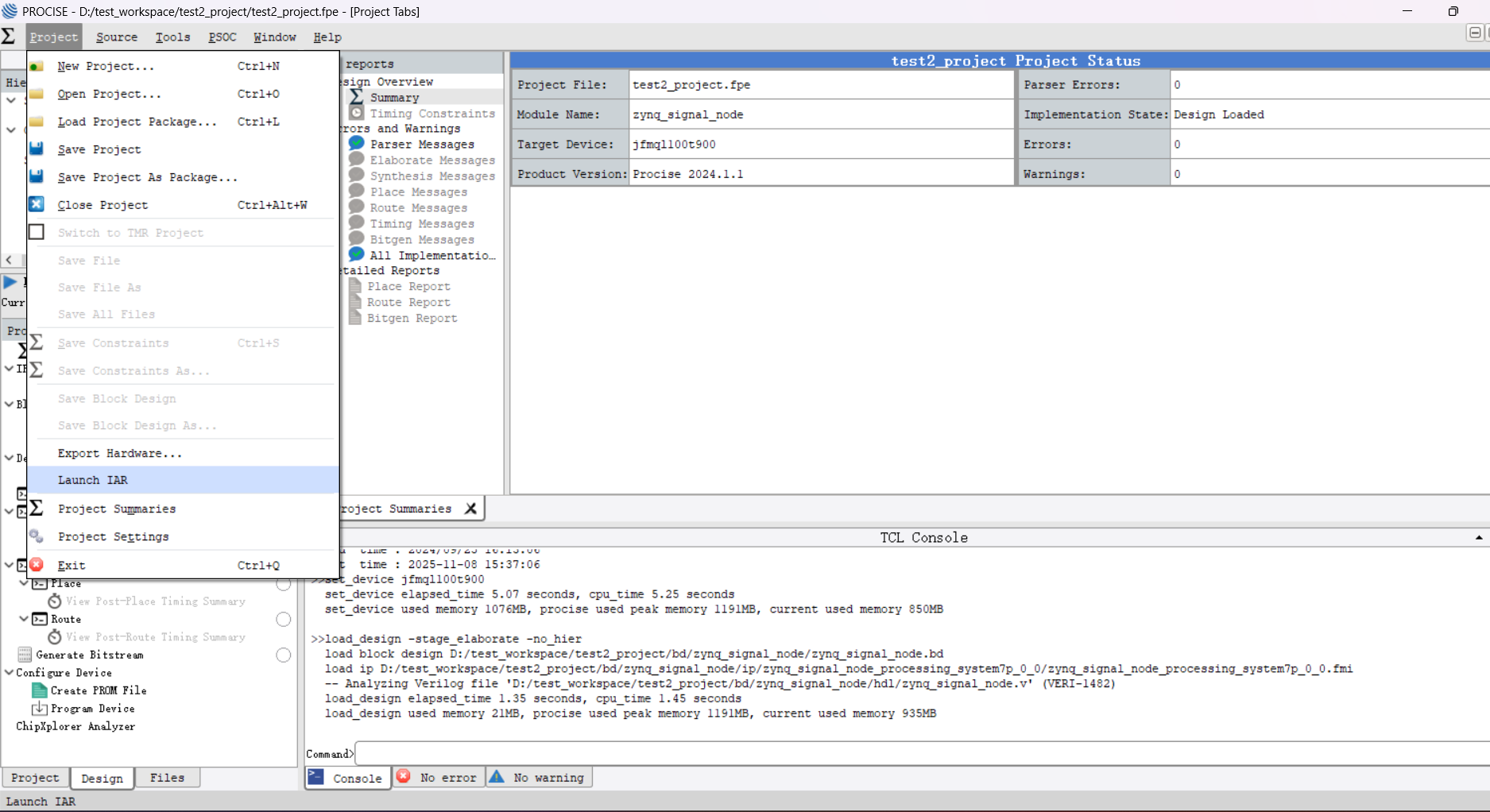Image resolution: width=1490 pixels, height=812 pixels.
Task: Collapse the TCL Console panel arrow
Action: click(1479, 538)
